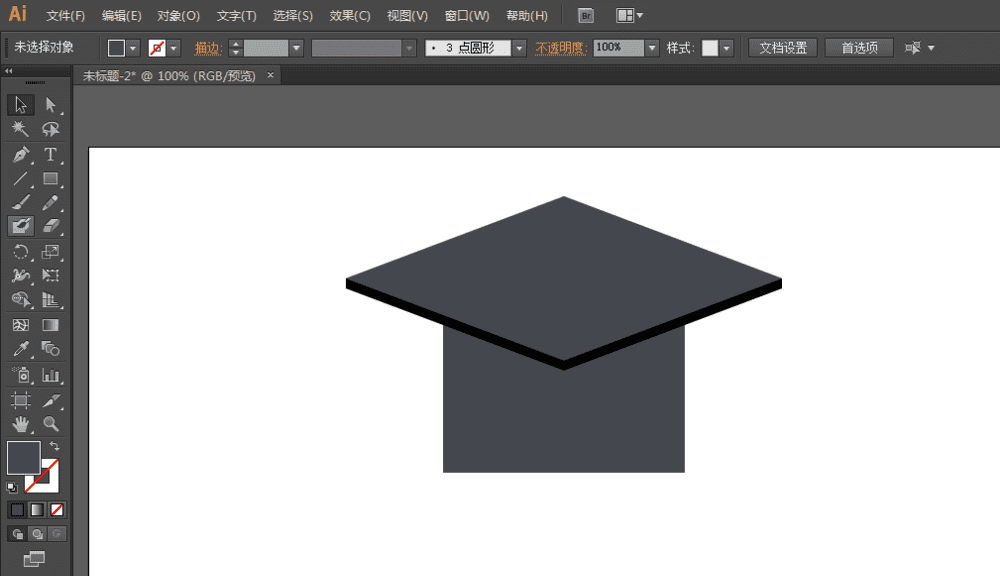Open Adobe Bridge via Br icon
Screen dimensions: 1000x576
(587, 16)
